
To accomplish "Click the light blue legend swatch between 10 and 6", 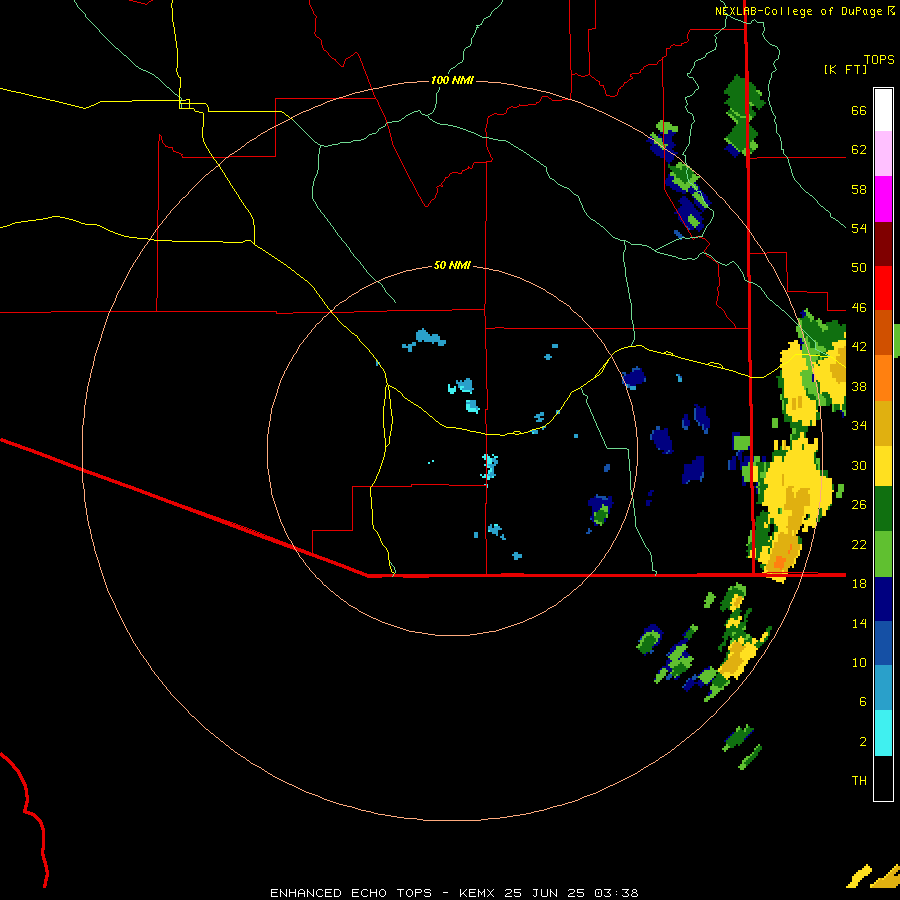I will click(x=883, y=689).
